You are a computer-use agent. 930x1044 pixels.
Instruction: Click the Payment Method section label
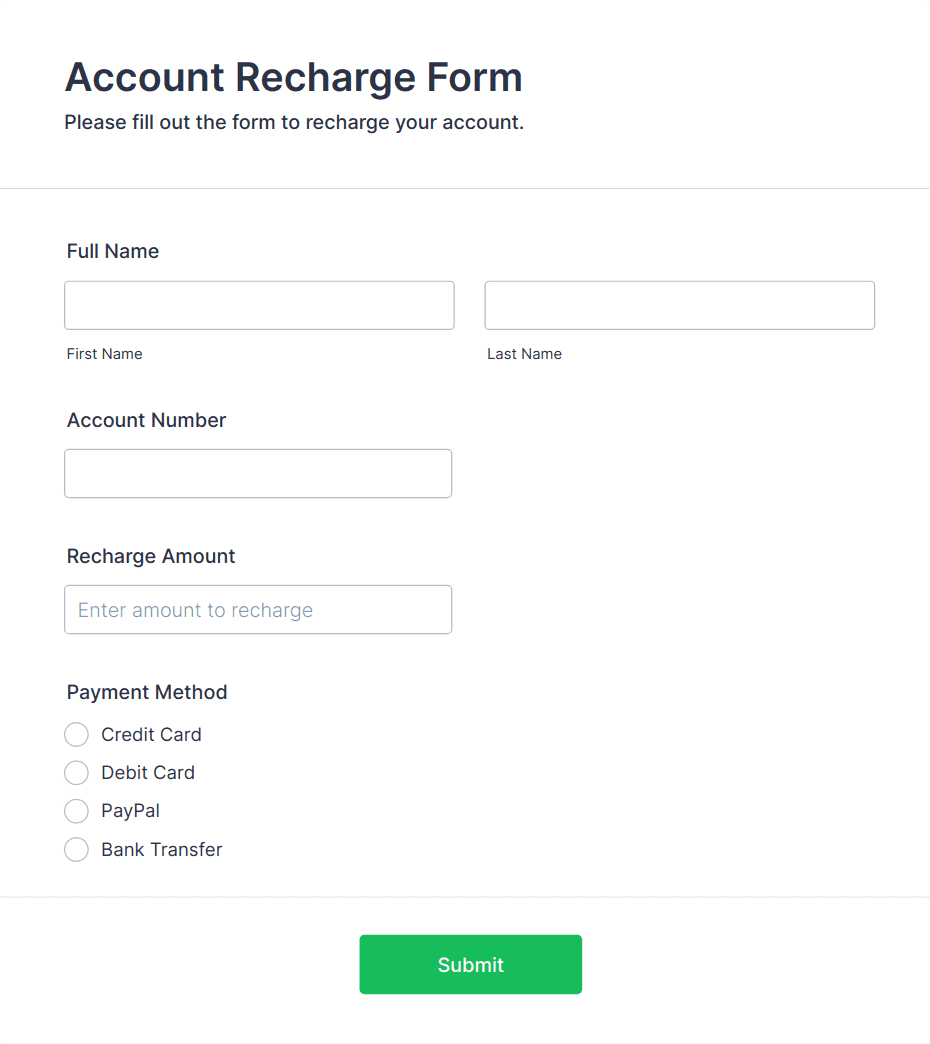[147, 692]
